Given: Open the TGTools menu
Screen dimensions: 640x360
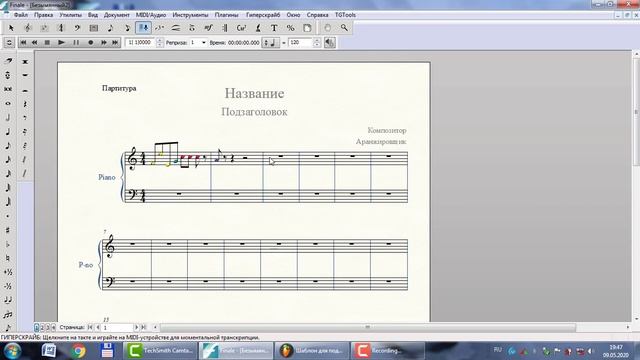Looking at the screenshot, I should coord(345,15).
